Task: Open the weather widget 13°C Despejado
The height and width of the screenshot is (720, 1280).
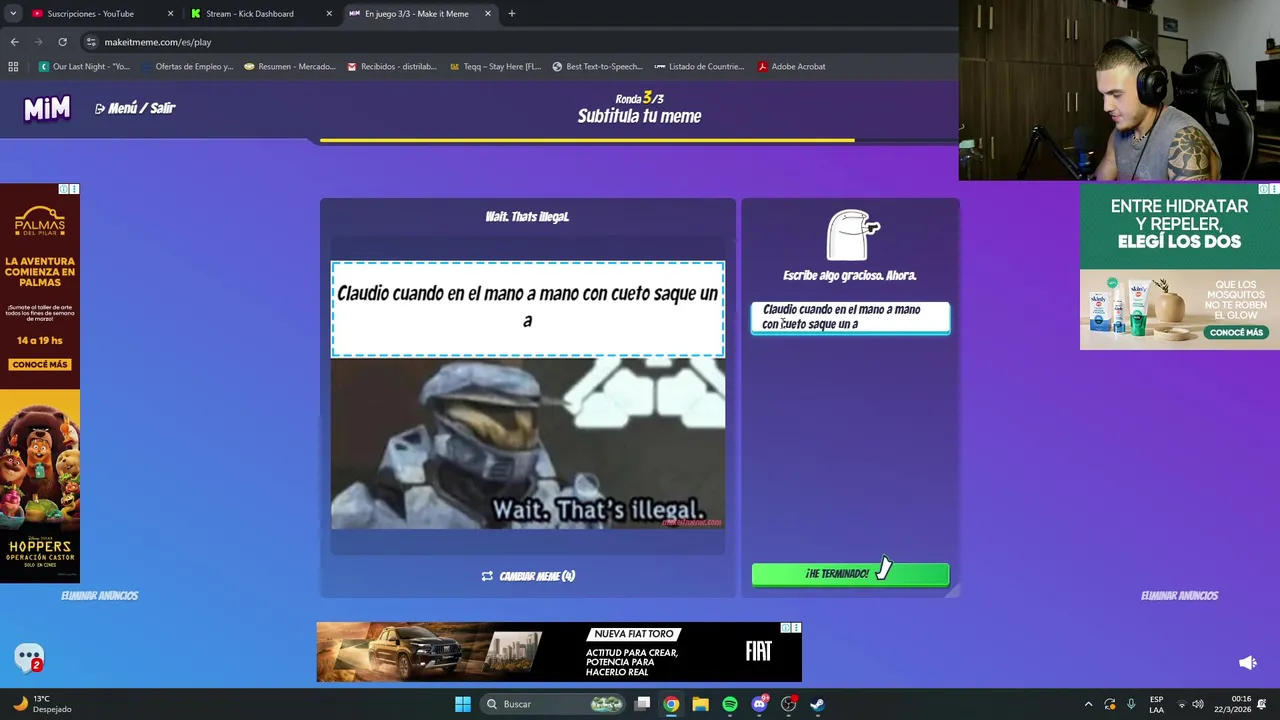Action: click(x=42, y=704)
